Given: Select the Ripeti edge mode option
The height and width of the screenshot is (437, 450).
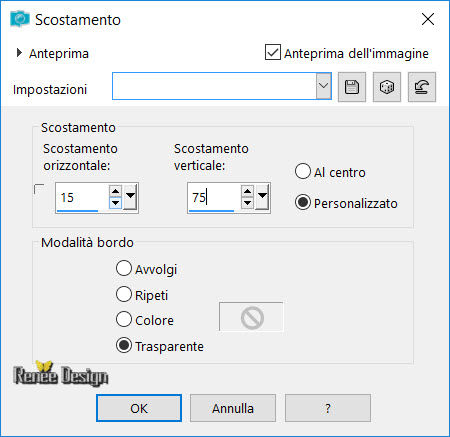Looking at the screenshot, I should tap(124, 294).
